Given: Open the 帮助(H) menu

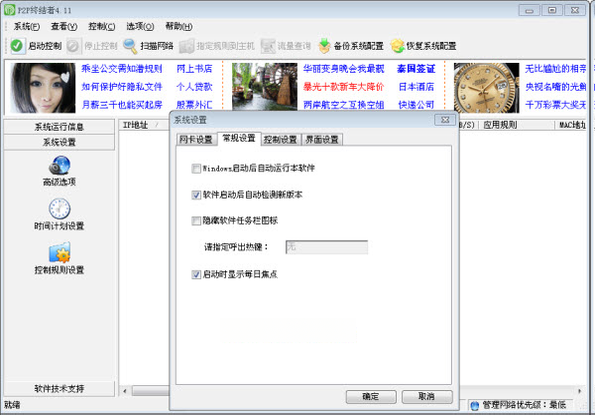Looking at the screenshot, I should click(x=179, y=27).
